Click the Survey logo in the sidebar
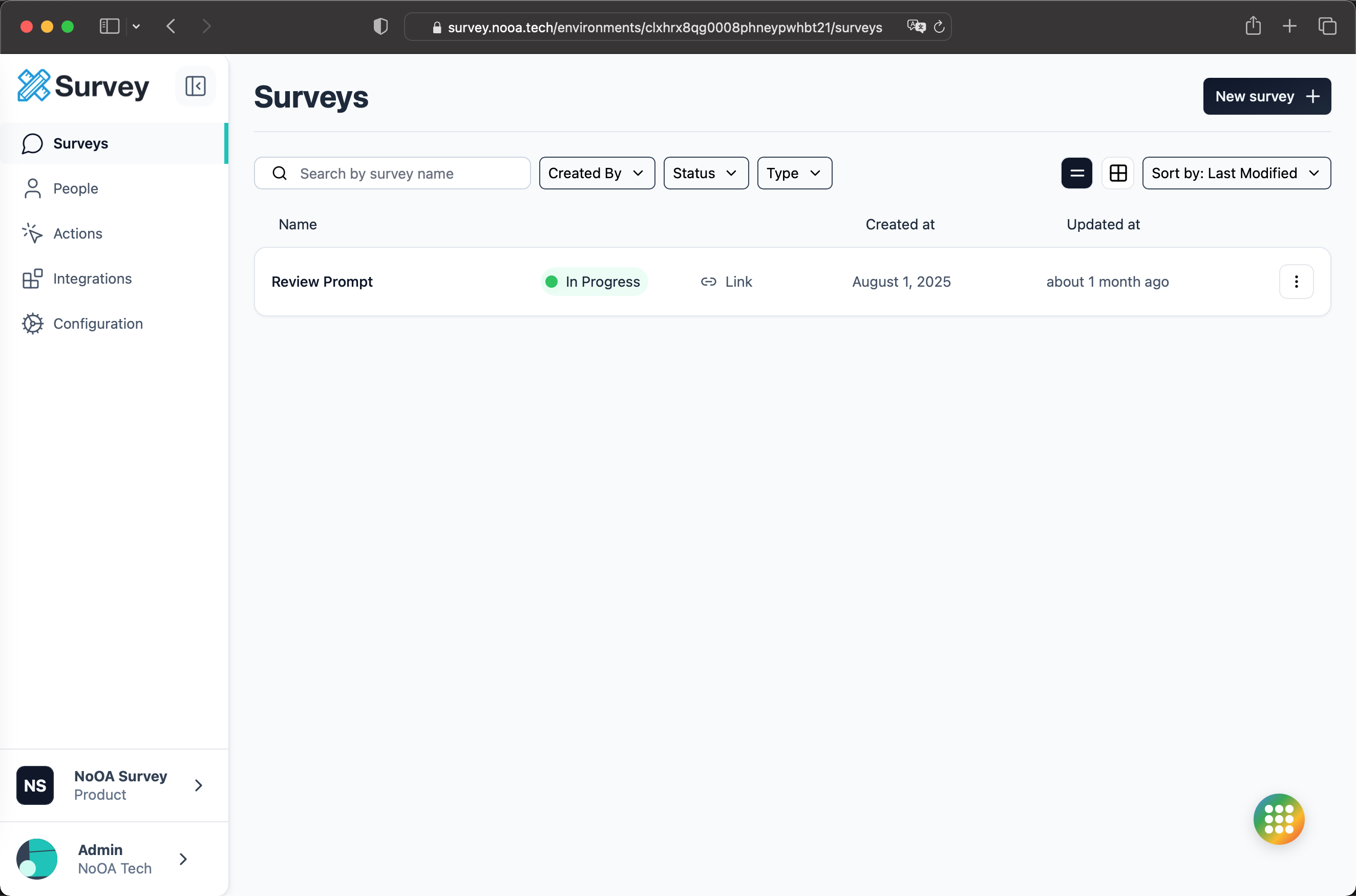The image size is (1356, 896). tap(83, 87)
